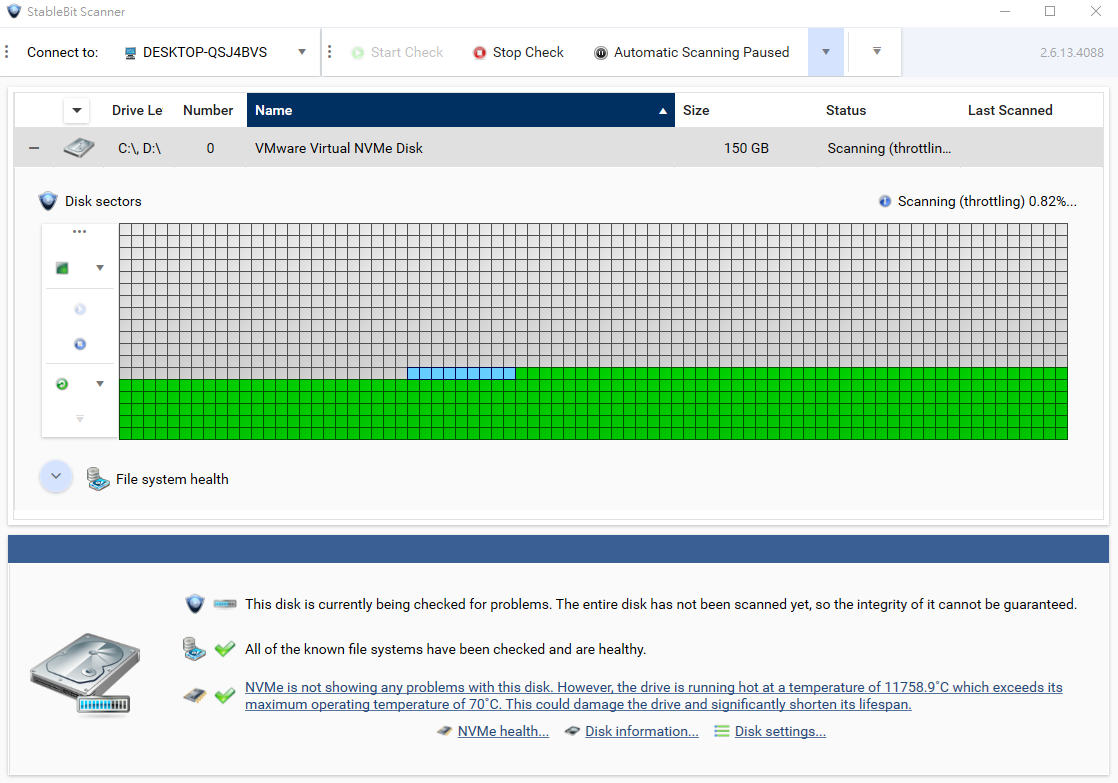The image size is (1118, 783).
Task: Click the green sector mark icon
Action: coord(63,268)
